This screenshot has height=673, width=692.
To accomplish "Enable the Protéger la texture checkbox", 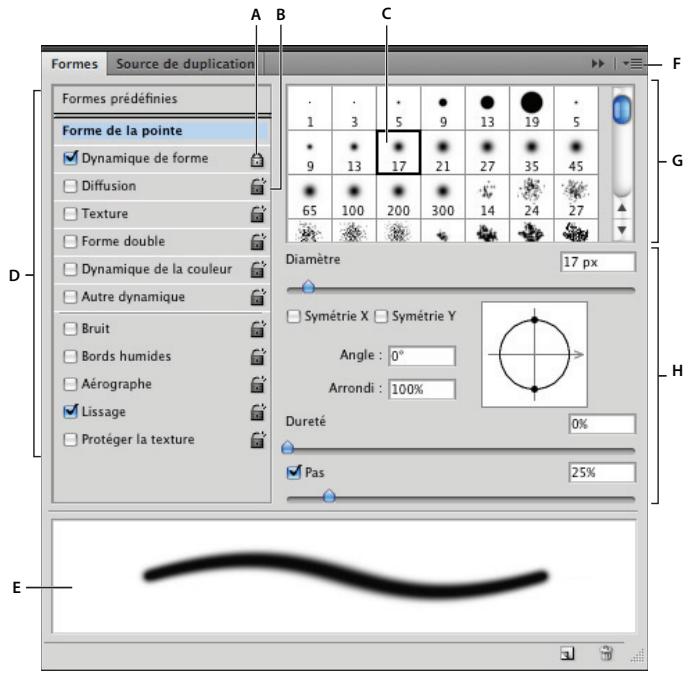I will 70,440.
